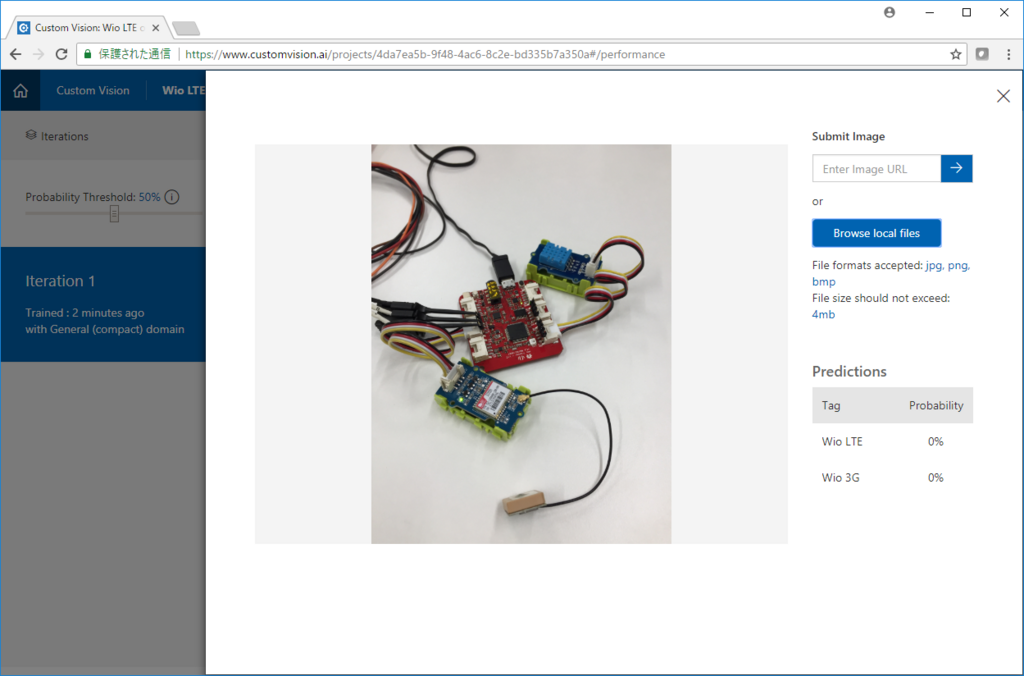Screen dimensions: 1024x676
Task: Bookmark this page with the star icon
Action: point(955,54)
